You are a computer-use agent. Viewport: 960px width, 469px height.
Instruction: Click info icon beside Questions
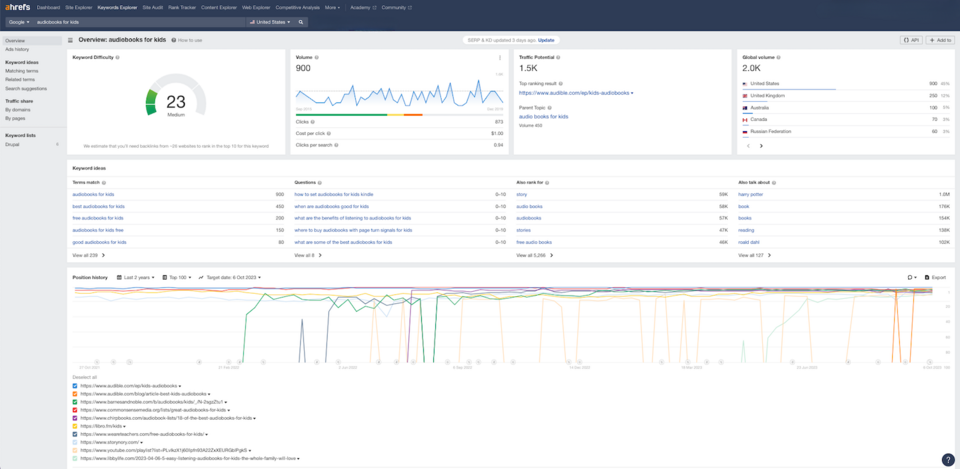(x=320, y=182)
